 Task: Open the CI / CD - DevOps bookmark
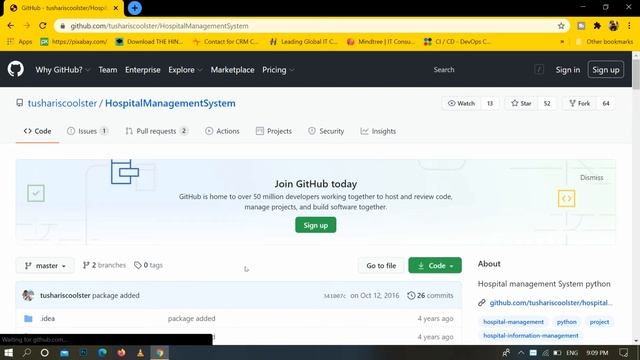coord(458,42)
